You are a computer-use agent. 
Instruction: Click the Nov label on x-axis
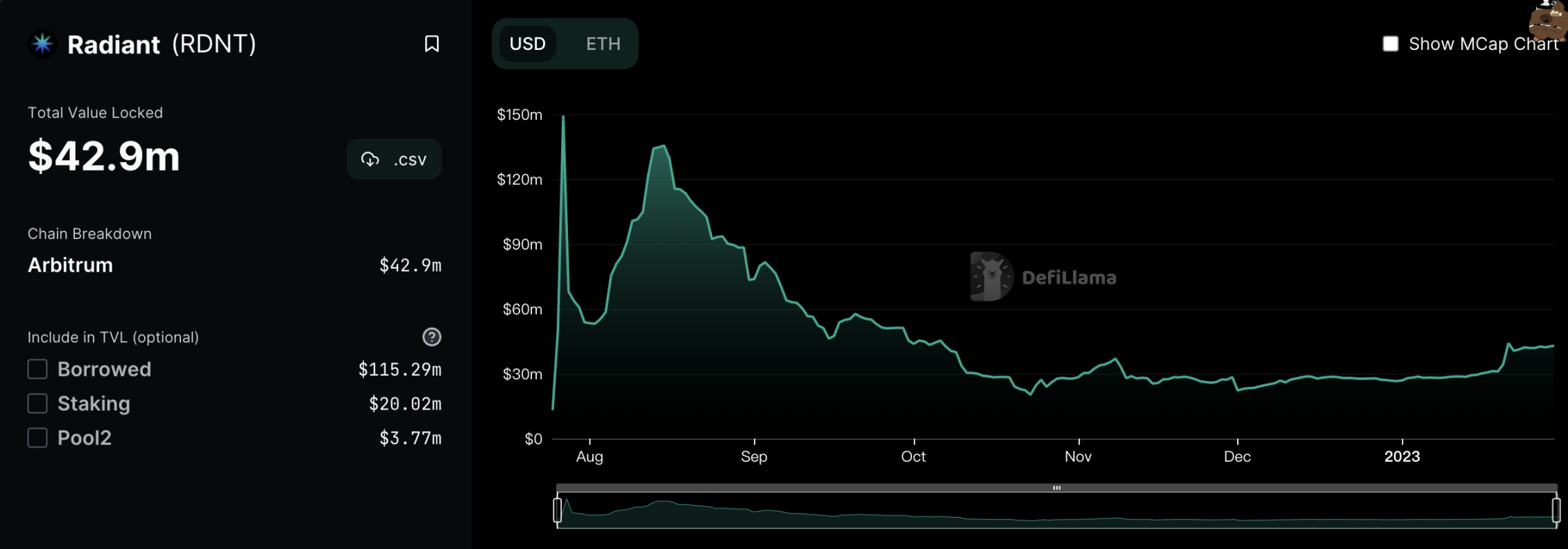pos(1078,457)
